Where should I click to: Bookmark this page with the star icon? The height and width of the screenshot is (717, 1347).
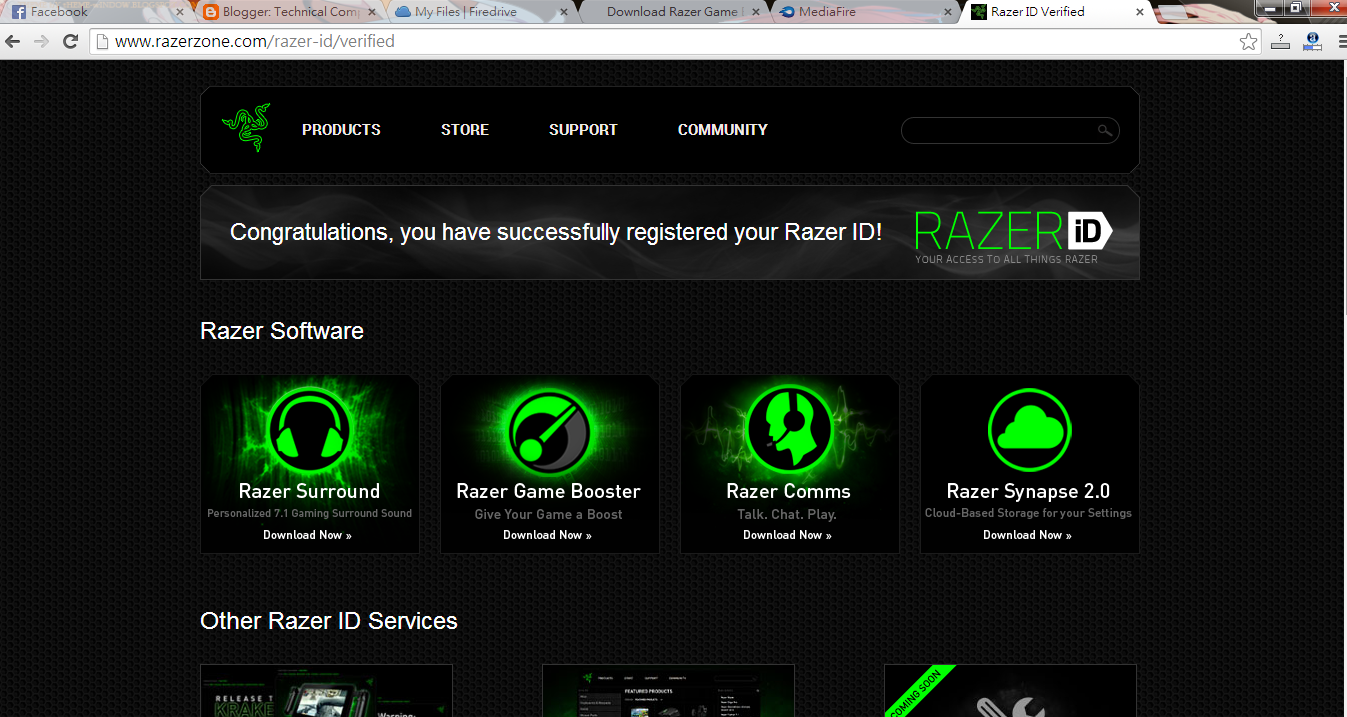click(x=1248, y=42)
